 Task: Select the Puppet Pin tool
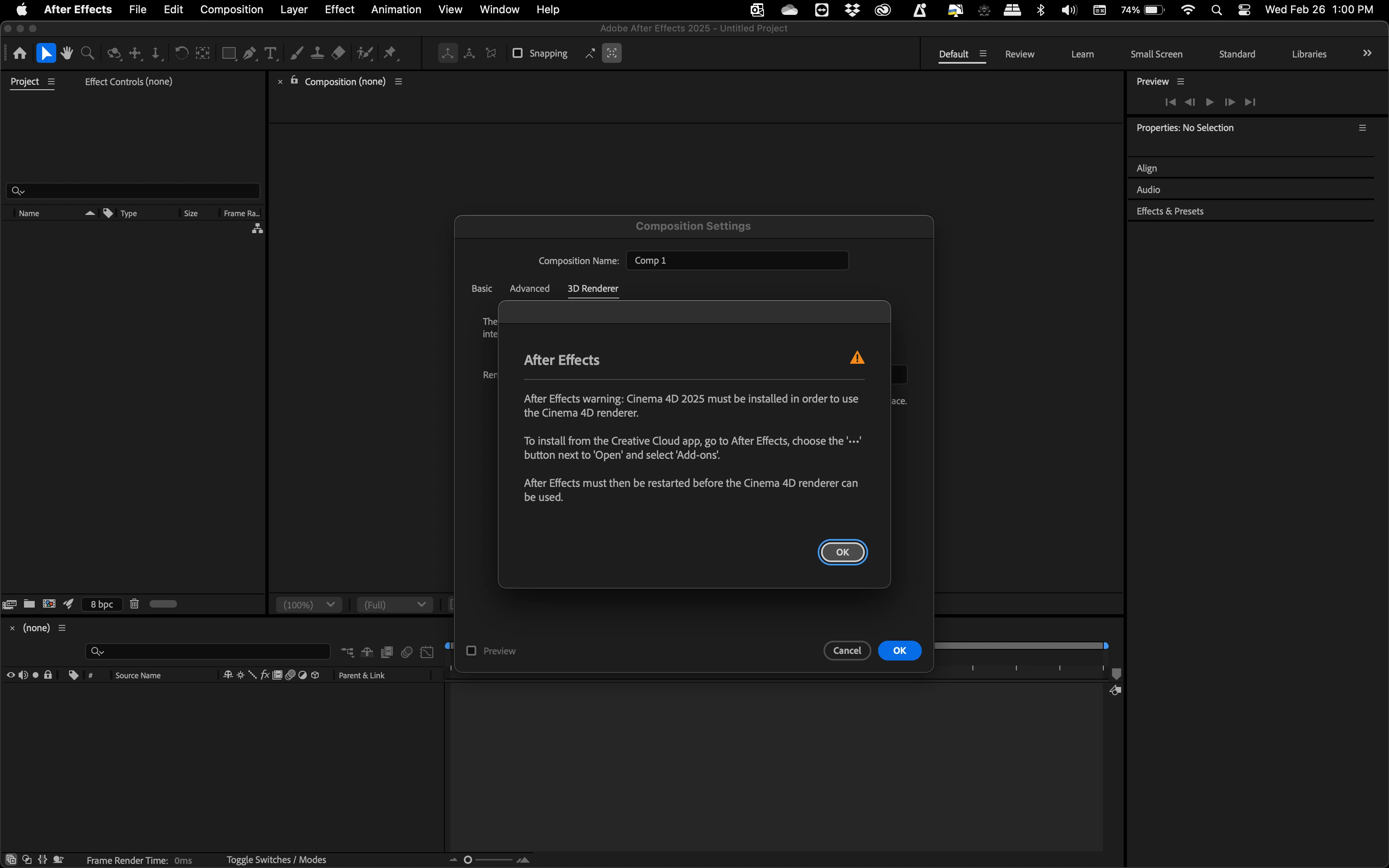[x=390, y=53]
